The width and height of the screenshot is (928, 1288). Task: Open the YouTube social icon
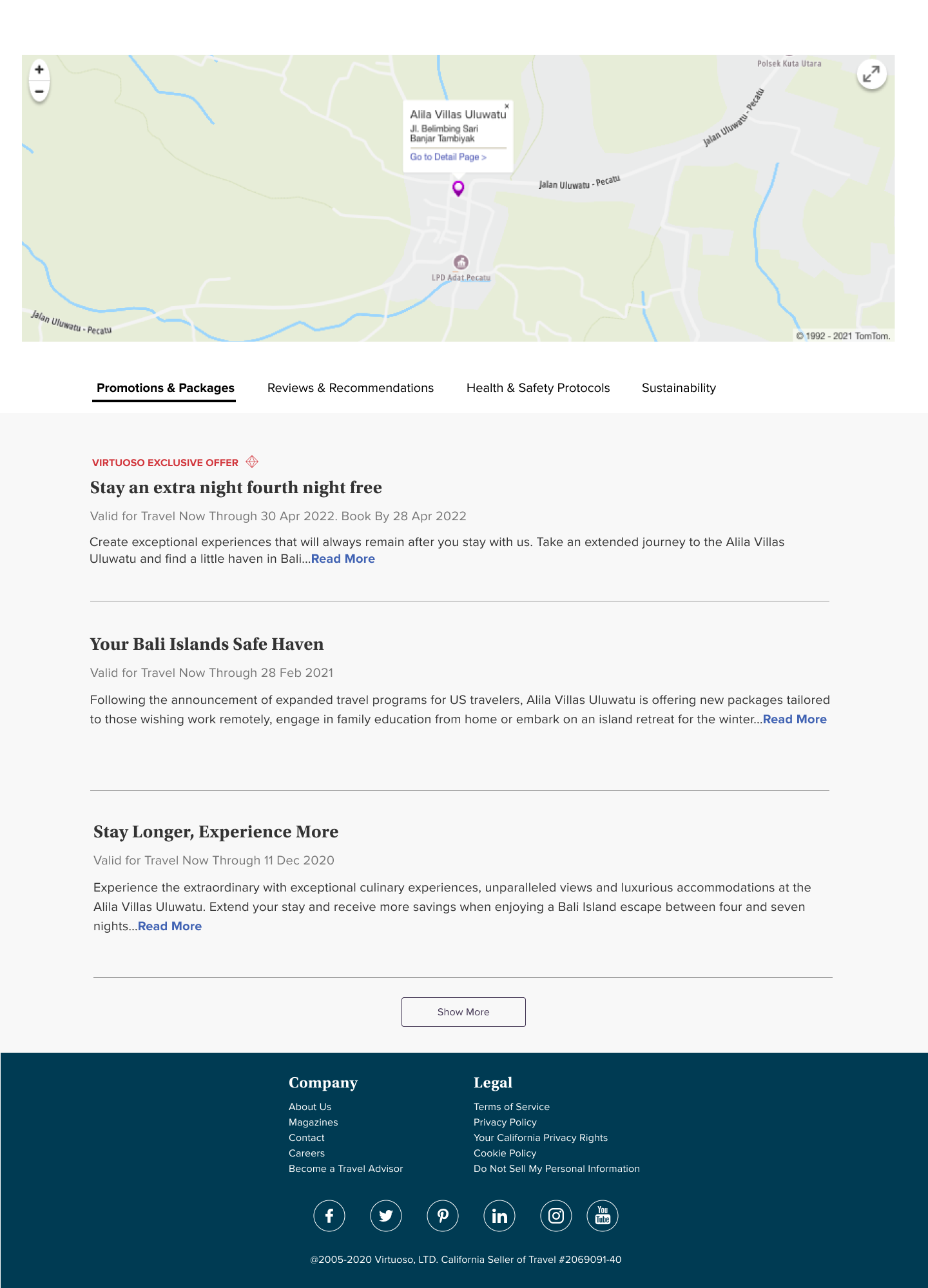pos(603,1216)
